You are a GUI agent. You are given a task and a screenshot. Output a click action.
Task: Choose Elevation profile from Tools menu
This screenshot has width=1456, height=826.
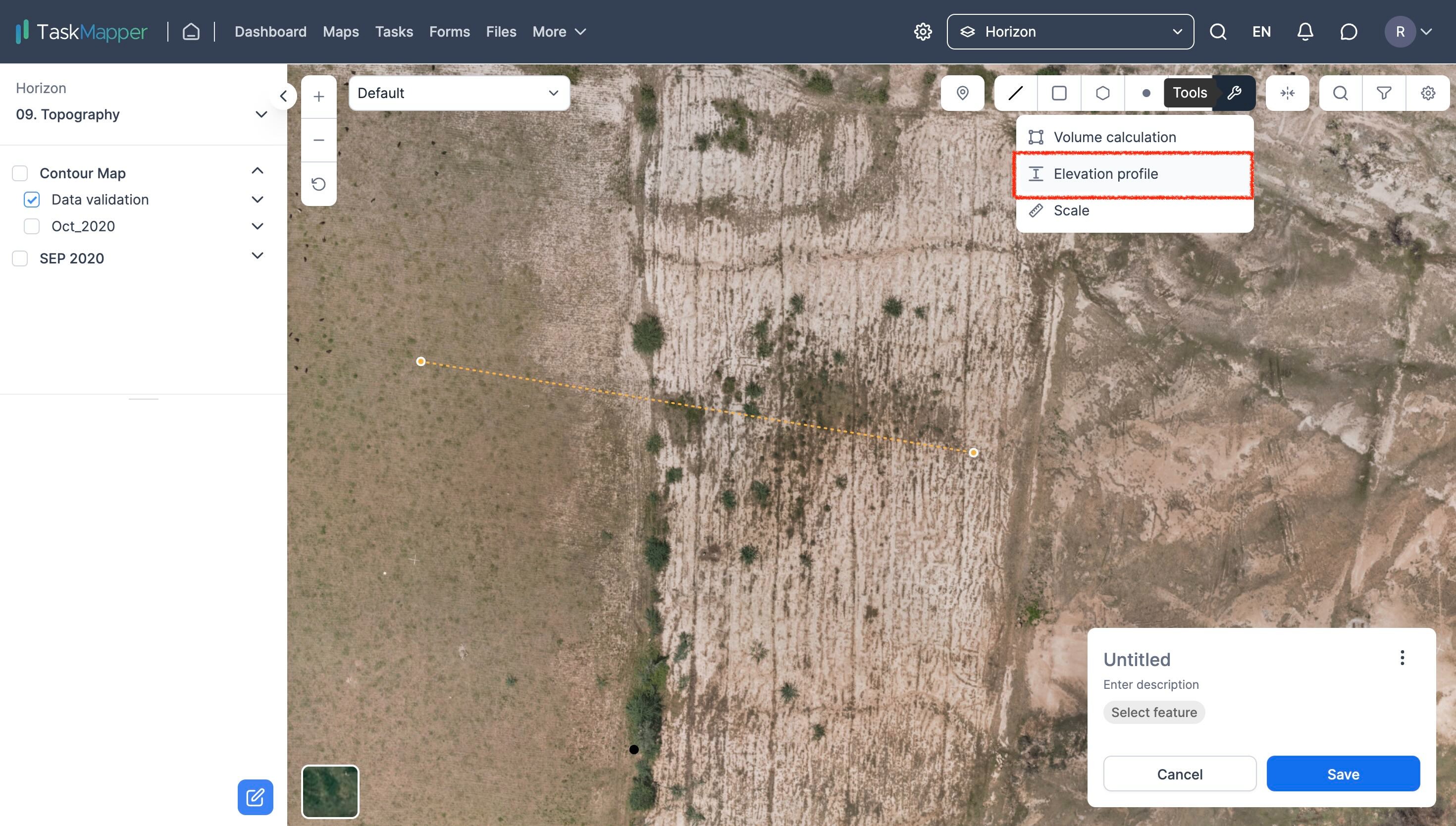point(1135,174)
